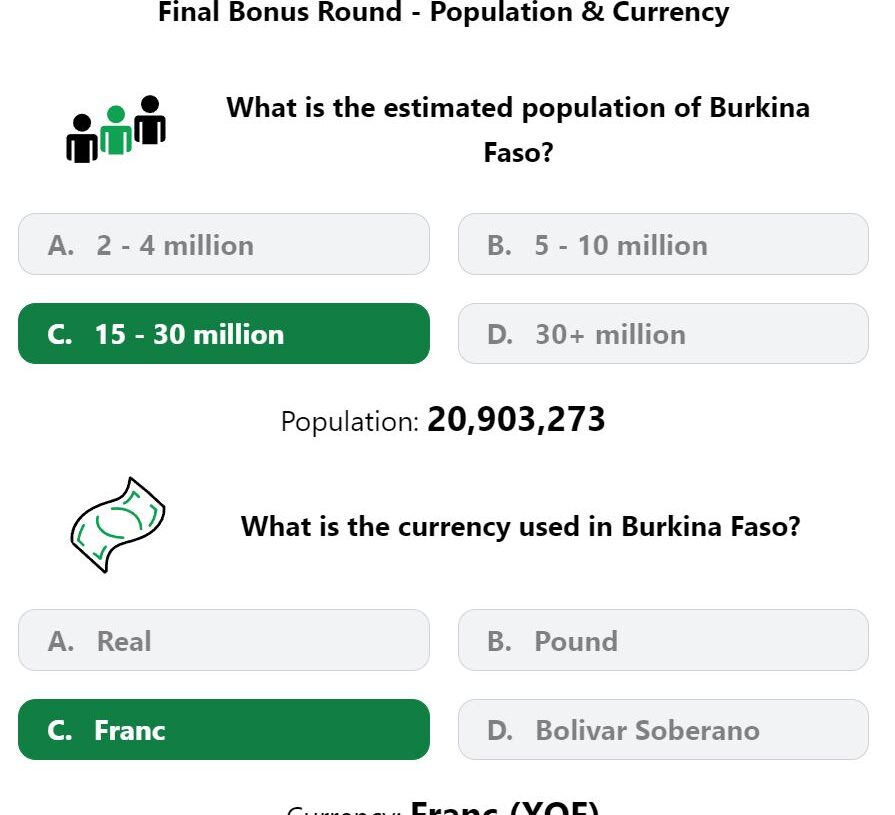This screenshot has width=895, height=815.
Task: Click the letter B in Pound option
Action: (x=499, y=641)
